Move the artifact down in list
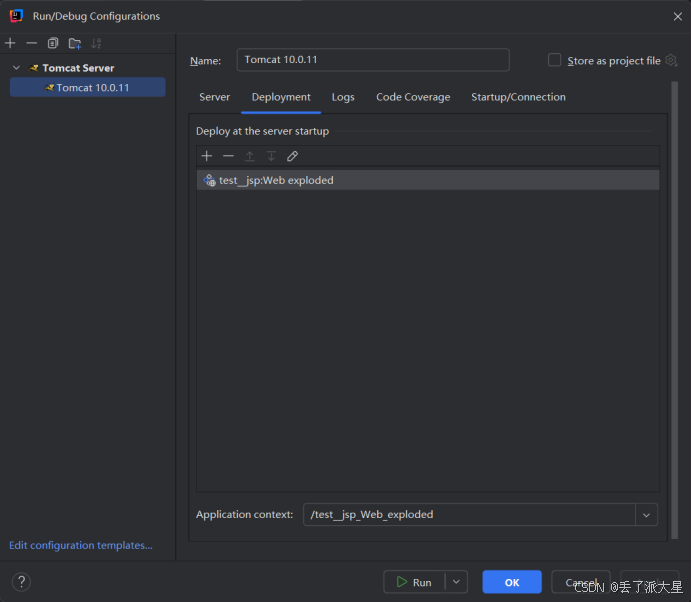Viewport: 692px width, 602px height. (x=271, y=156)
